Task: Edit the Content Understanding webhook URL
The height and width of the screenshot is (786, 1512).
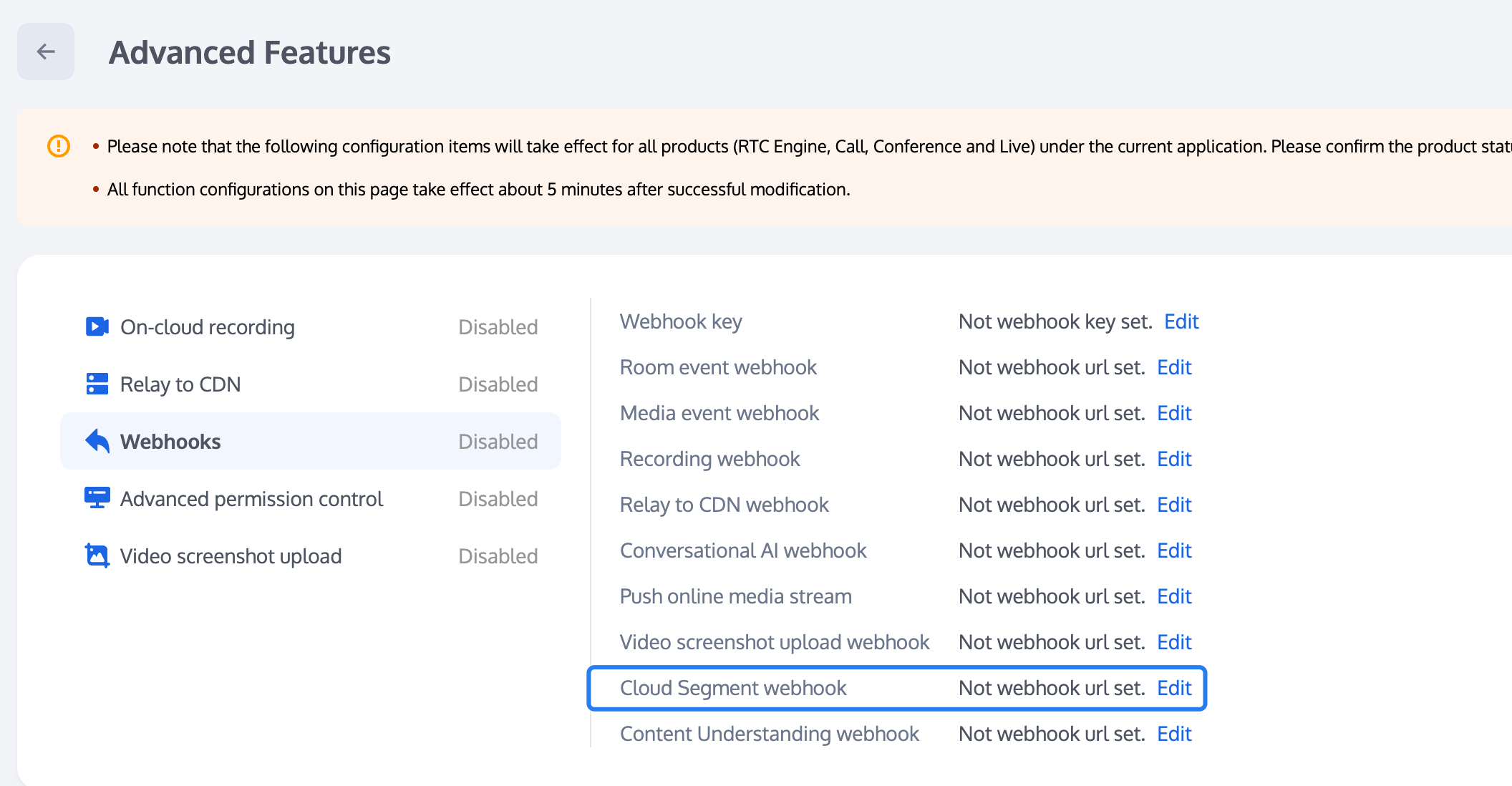Action: [x=1174, y=734]
